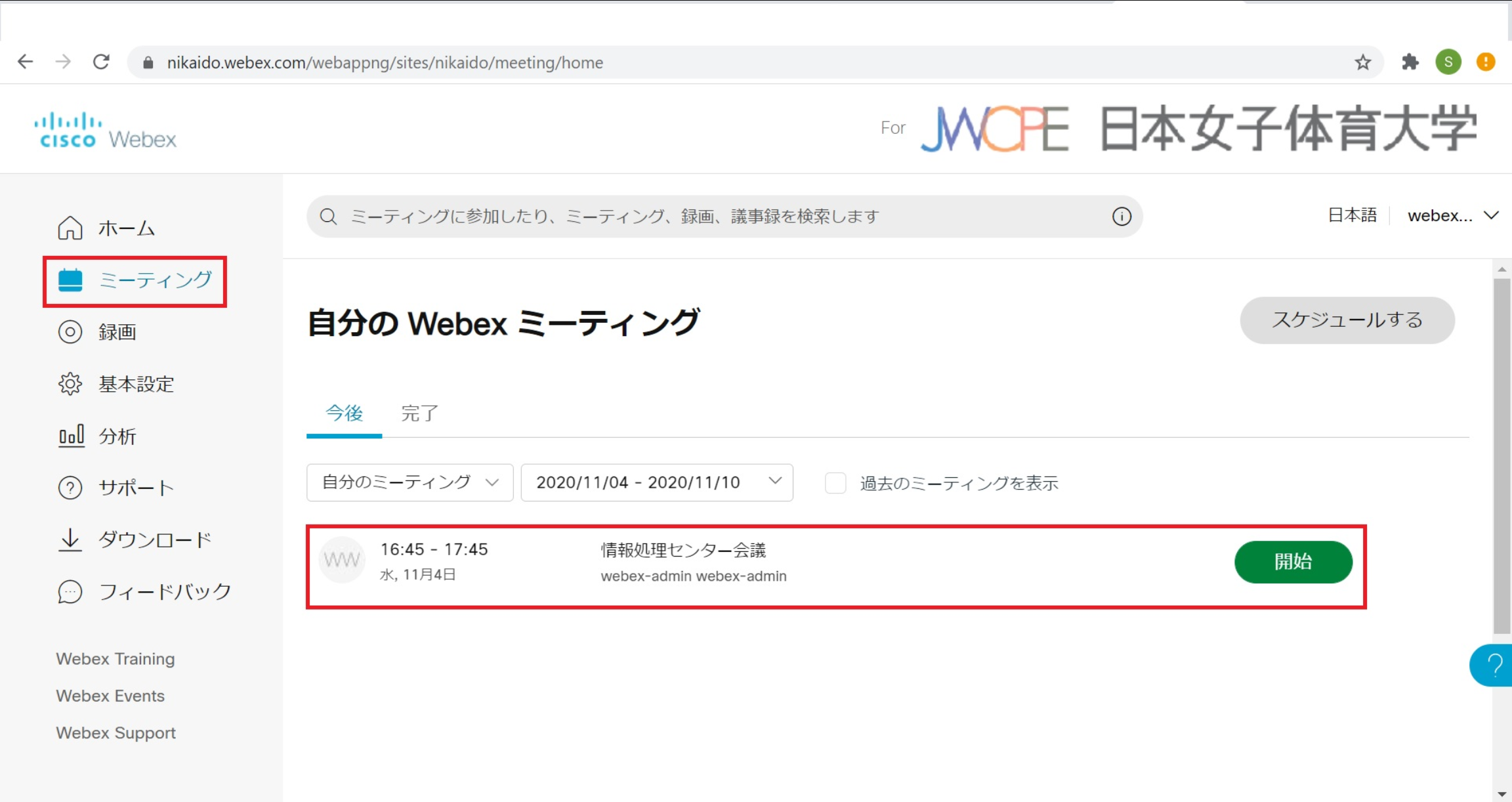Image resolution: width=1512 pixels, height=802 pixels.
Task: Click the speech bubble feedback icon
Action: click(x=70, y=592)
